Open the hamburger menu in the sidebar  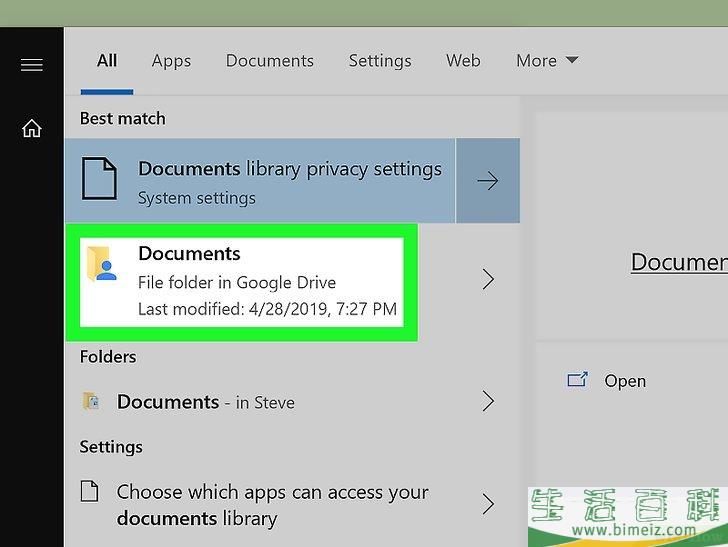(x=31, y=65)
